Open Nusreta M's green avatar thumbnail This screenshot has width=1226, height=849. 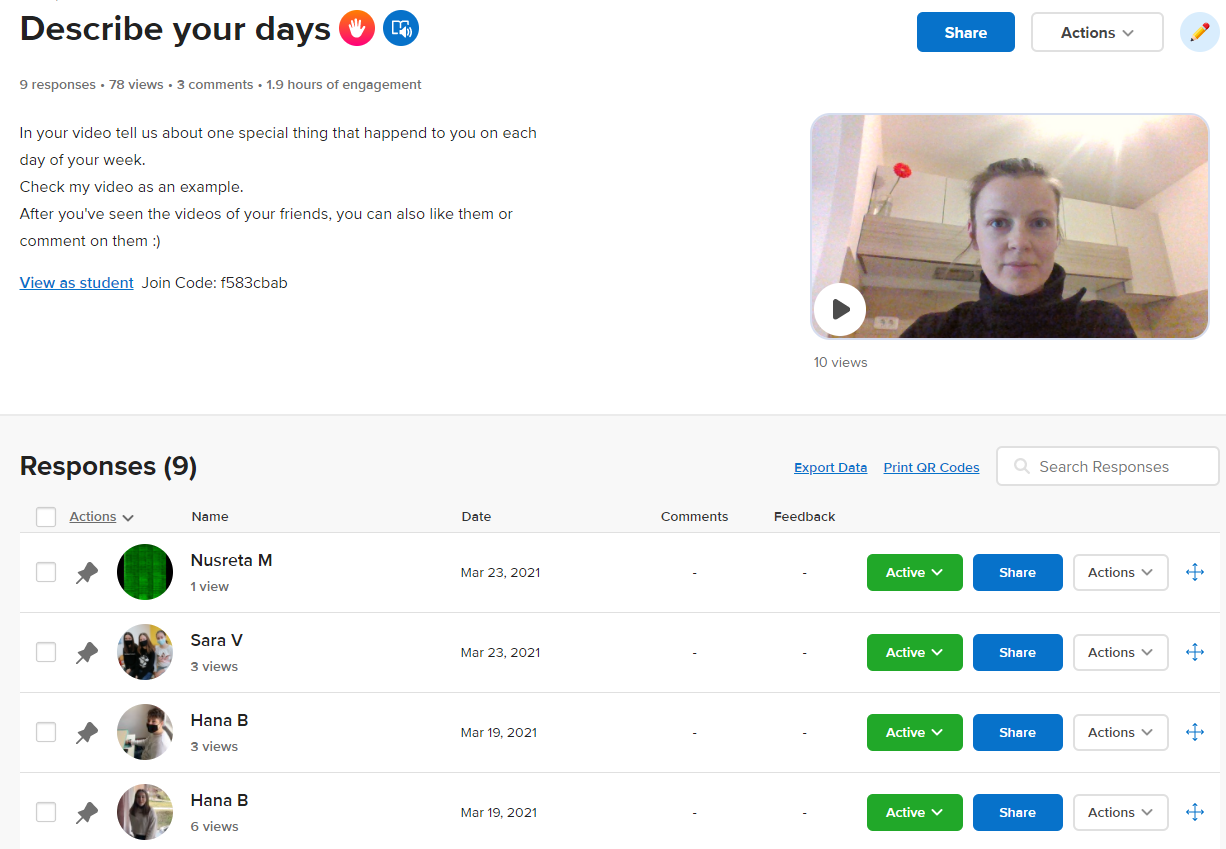point(145,572)
